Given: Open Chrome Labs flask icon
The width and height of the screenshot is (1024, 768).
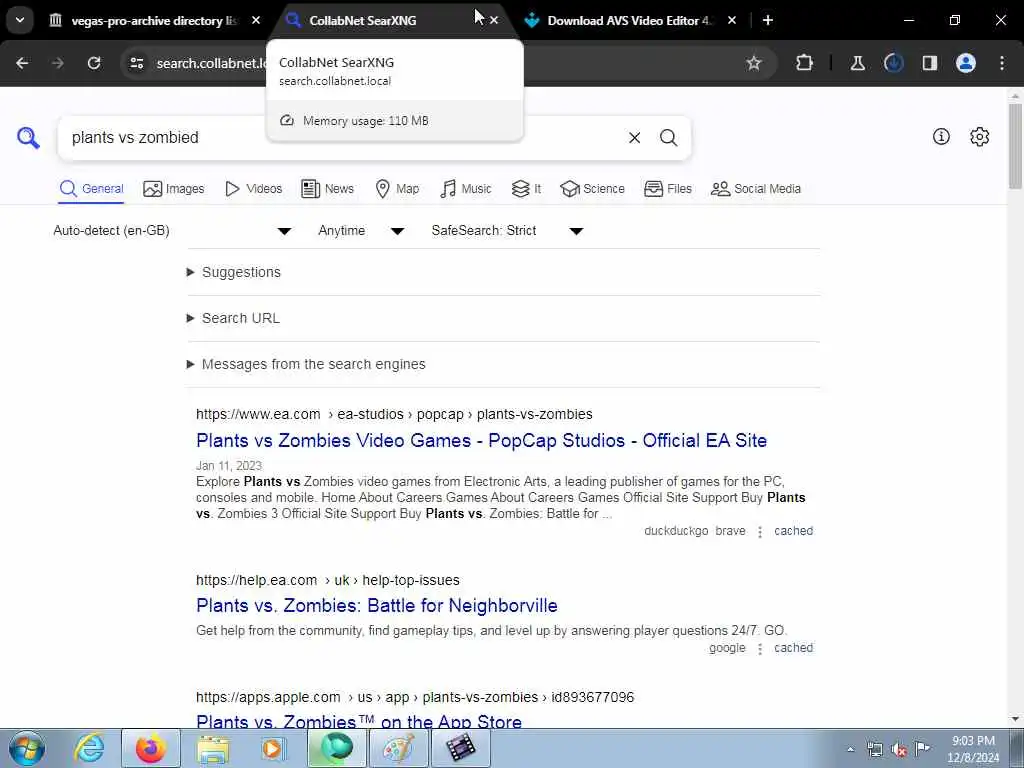Looking at the screenshot, I should 857,63.
